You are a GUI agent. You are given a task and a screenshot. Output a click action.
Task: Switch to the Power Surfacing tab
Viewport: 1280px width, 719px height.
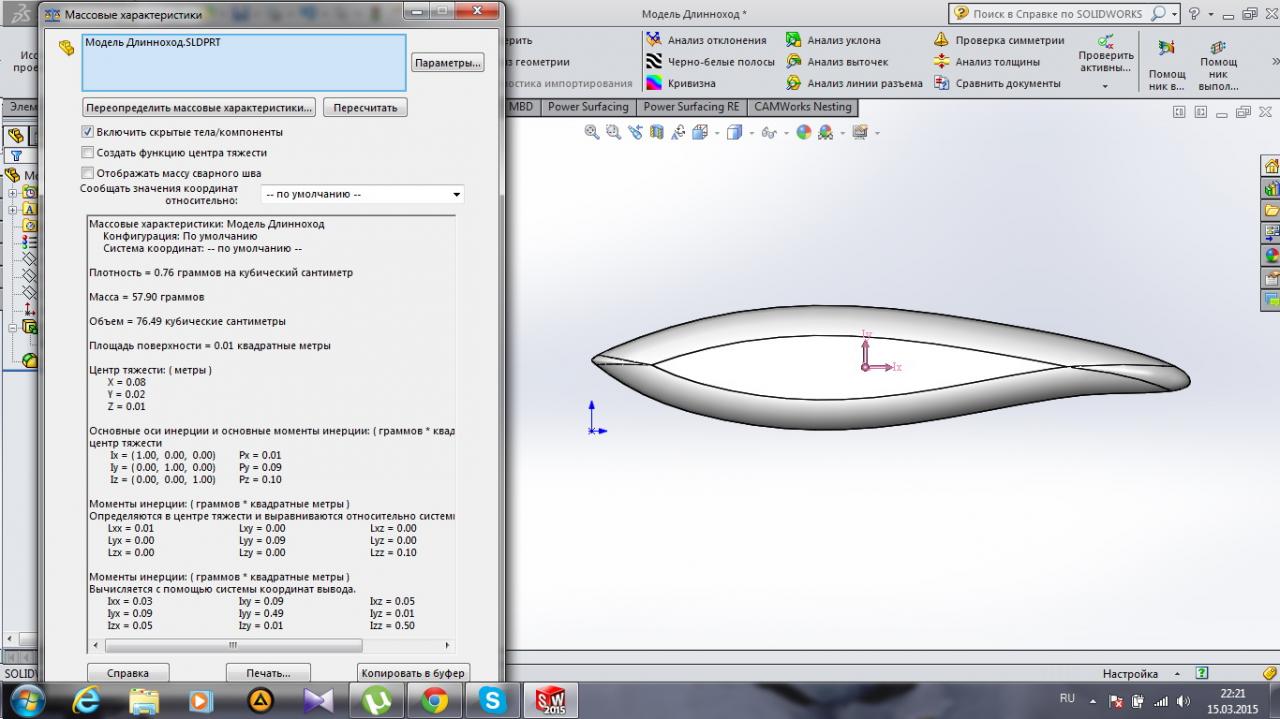588,107
